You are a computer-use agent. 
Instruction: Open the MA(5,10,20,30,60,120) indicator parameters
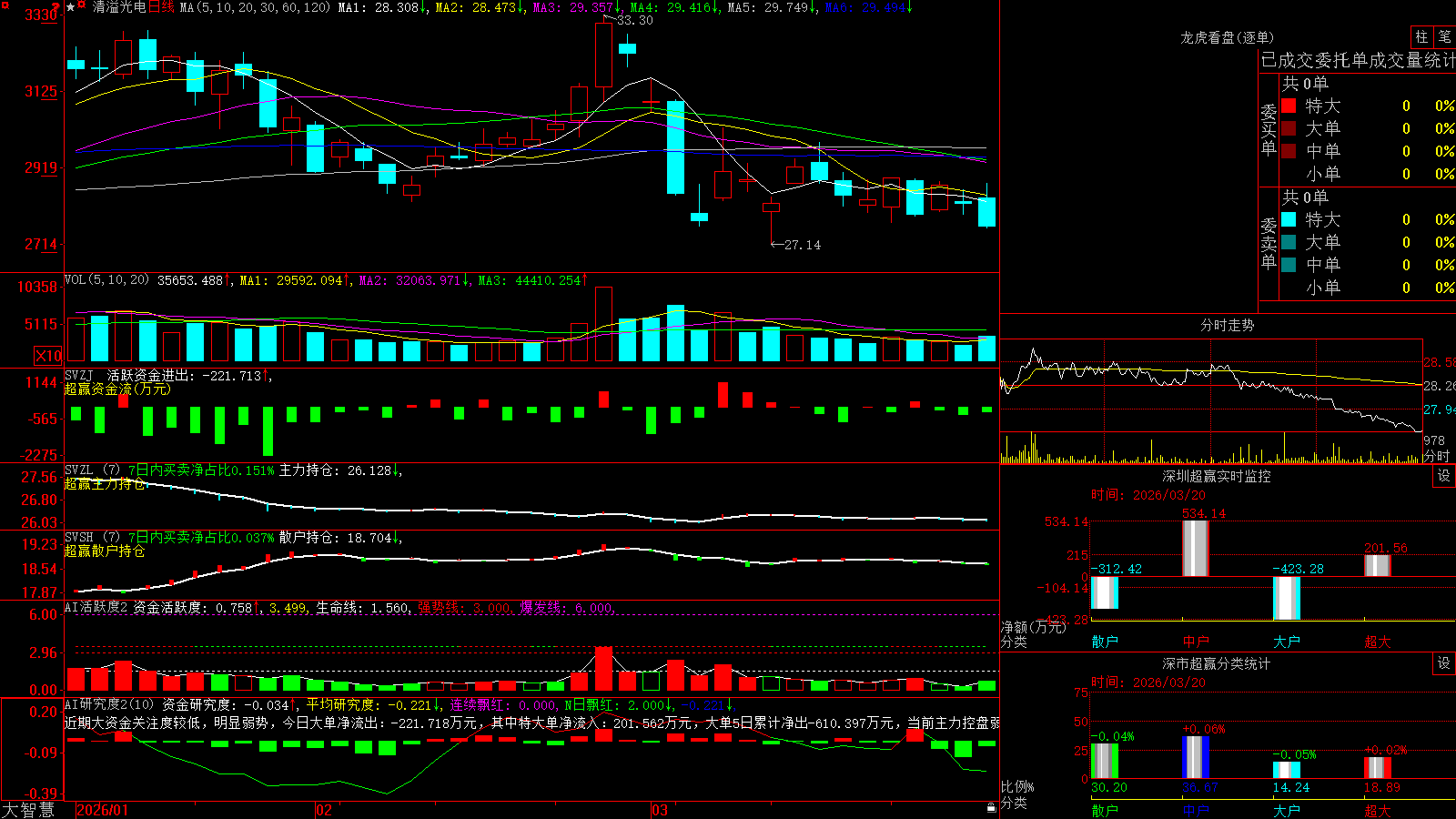pos(256,7)
